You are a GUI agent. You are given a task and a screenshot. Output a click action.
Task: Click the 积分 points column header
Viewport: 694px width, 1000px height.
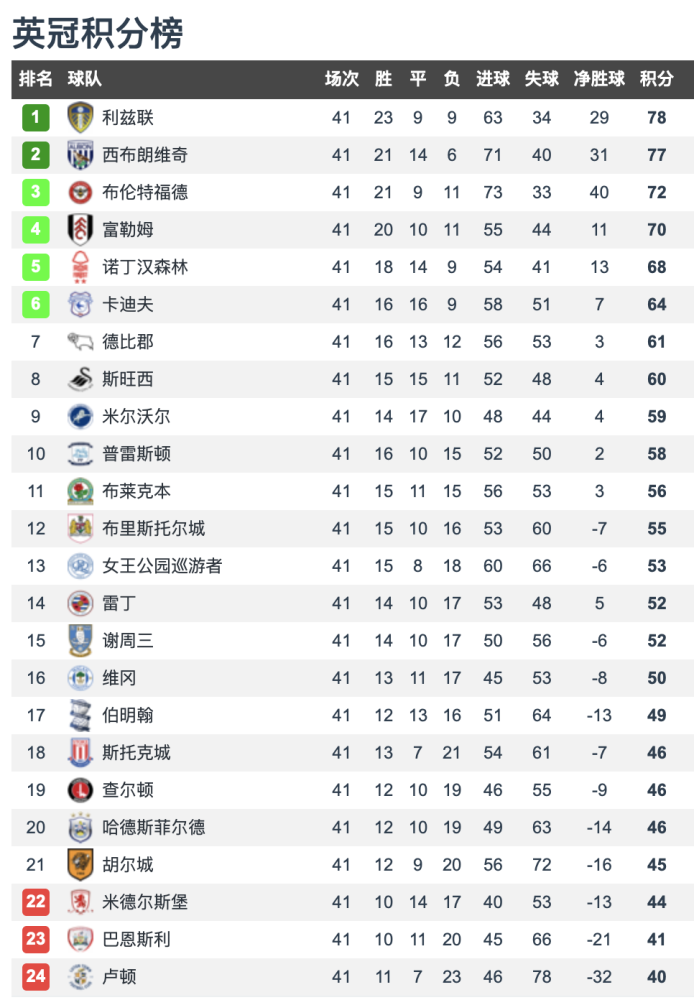tap(656, 79)
